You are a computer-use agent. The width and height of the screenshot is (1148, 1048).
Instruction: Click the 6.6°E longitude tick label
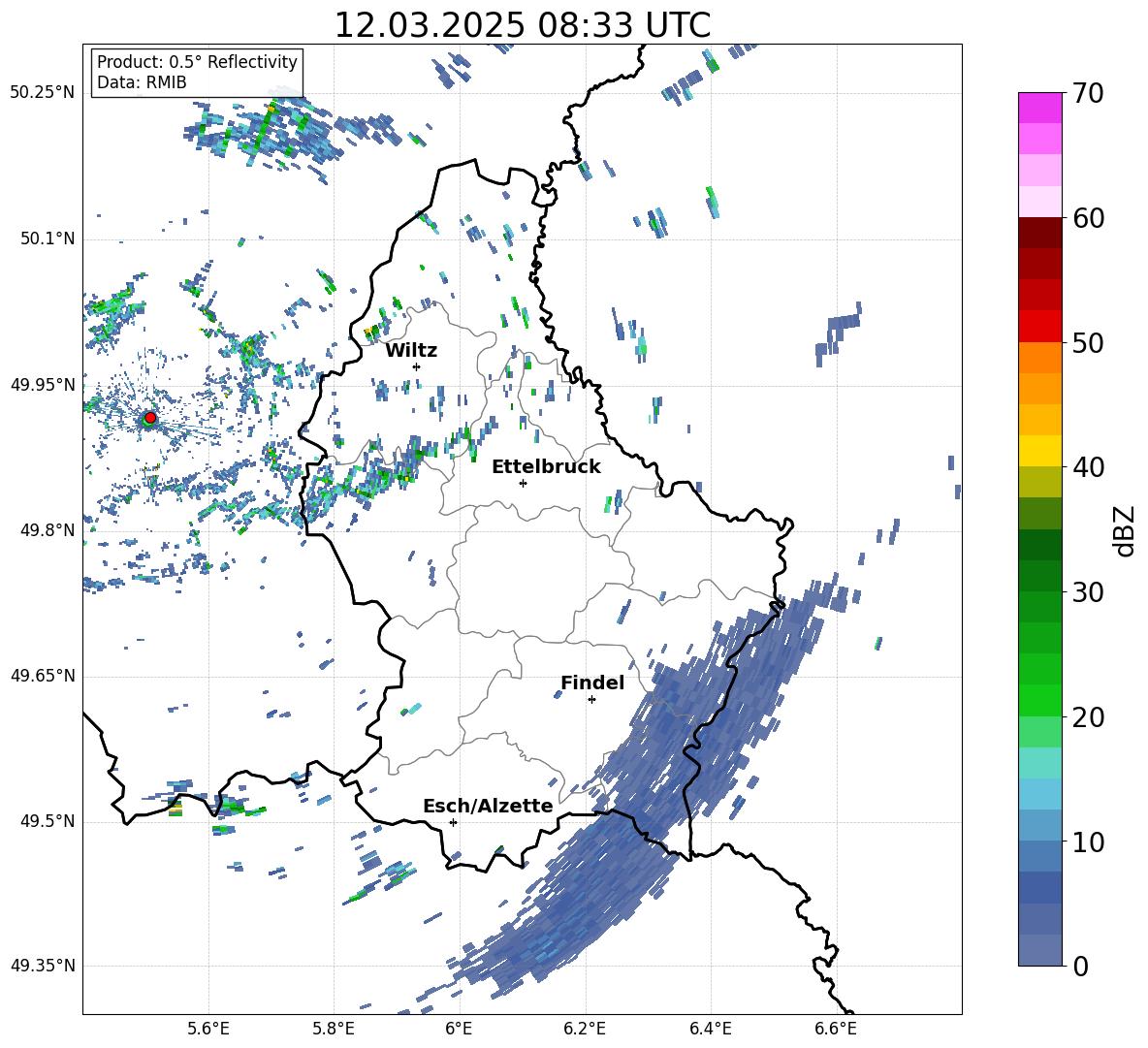[x=836, y=1029]
